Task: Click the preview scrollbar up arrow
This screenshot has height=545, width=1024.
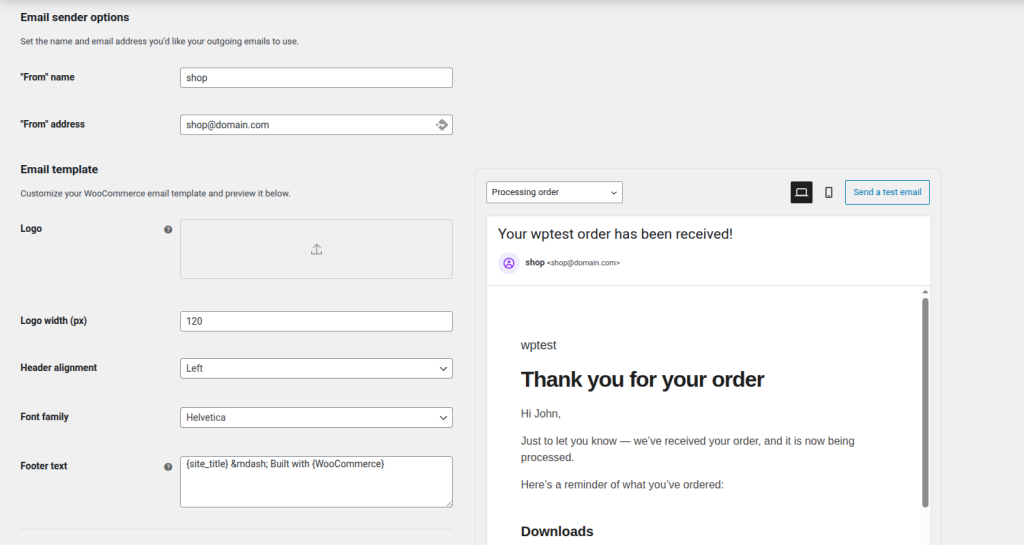Action: (925, 291)
